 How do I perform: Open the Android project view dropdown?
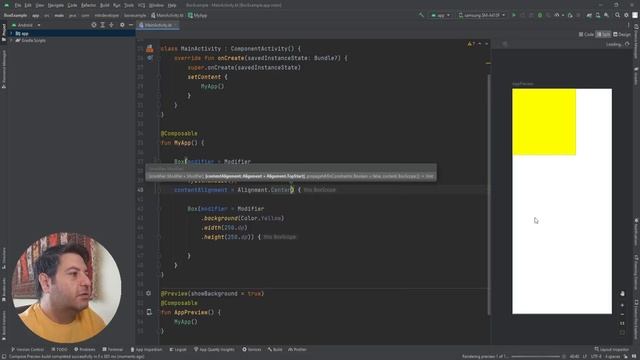point(27,25)
